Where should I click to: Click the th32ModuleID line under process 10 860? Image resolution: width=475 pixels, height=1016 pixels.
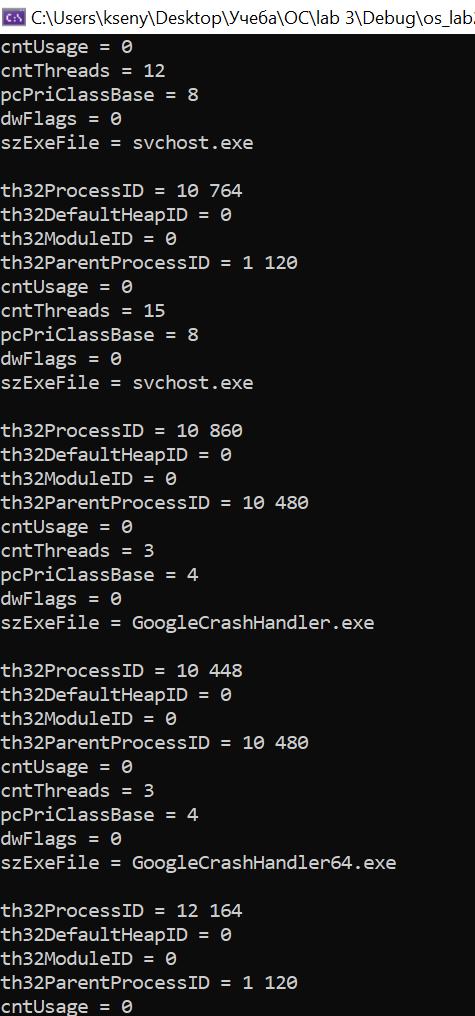(88, 479)
